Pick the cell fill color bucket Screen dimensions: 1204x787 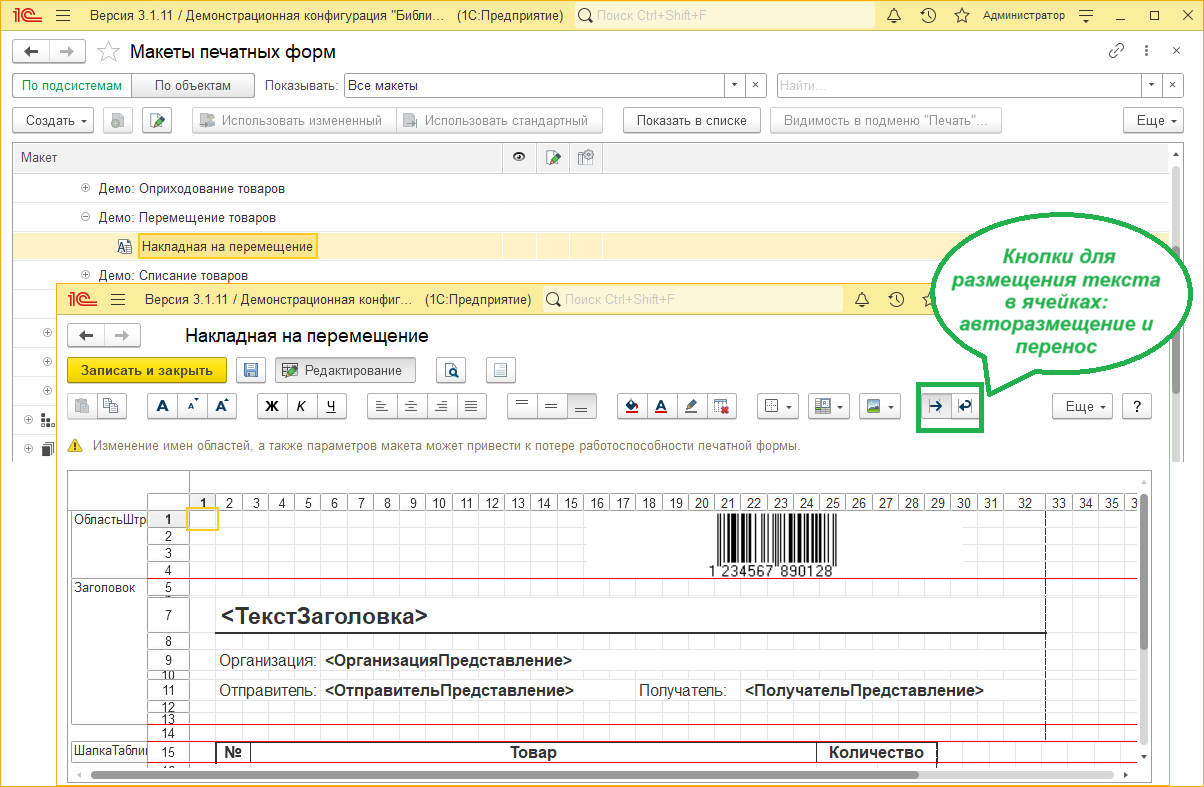[631, 406]
